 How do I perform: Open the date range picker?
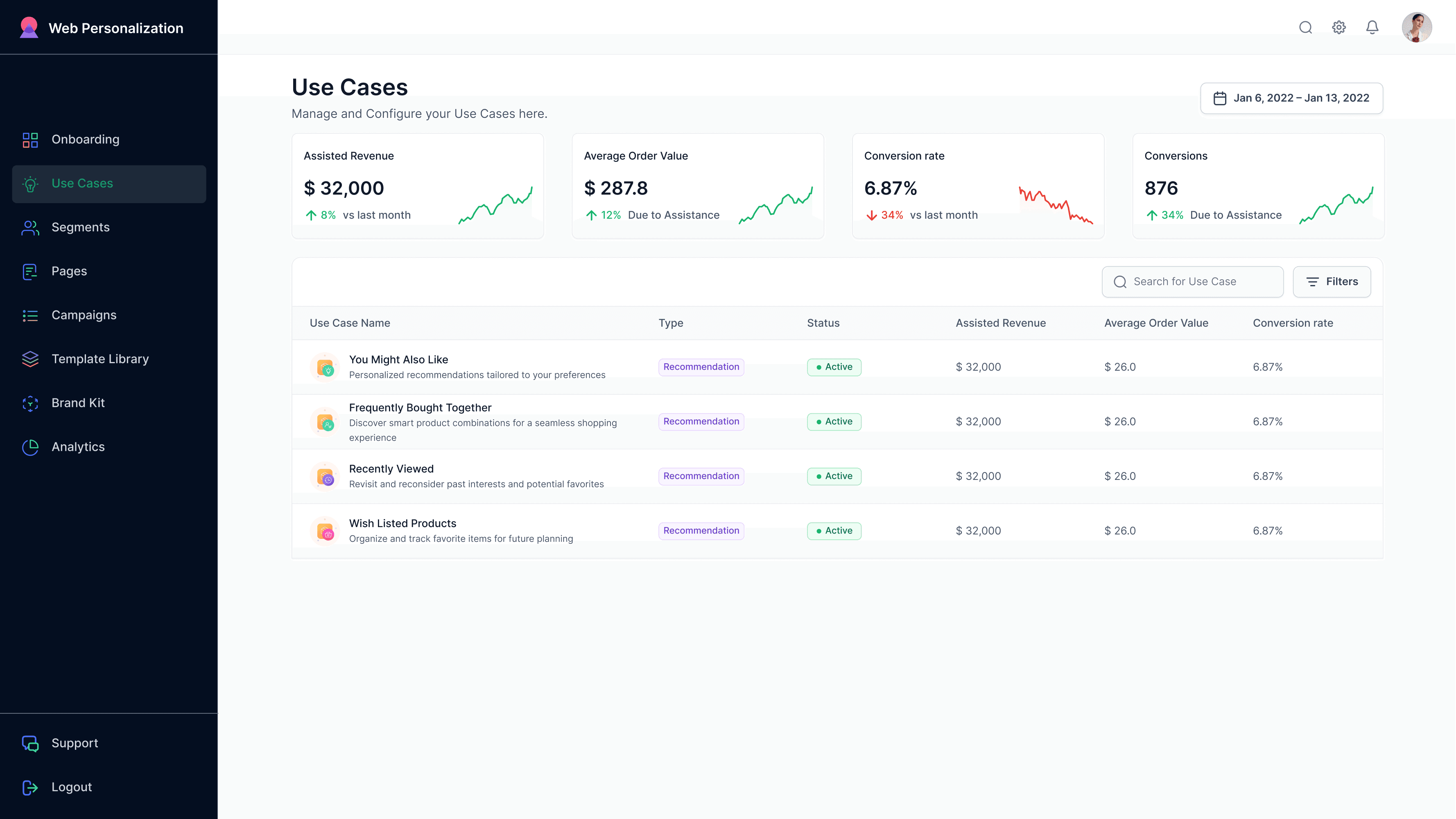[x=1291, y=98]
